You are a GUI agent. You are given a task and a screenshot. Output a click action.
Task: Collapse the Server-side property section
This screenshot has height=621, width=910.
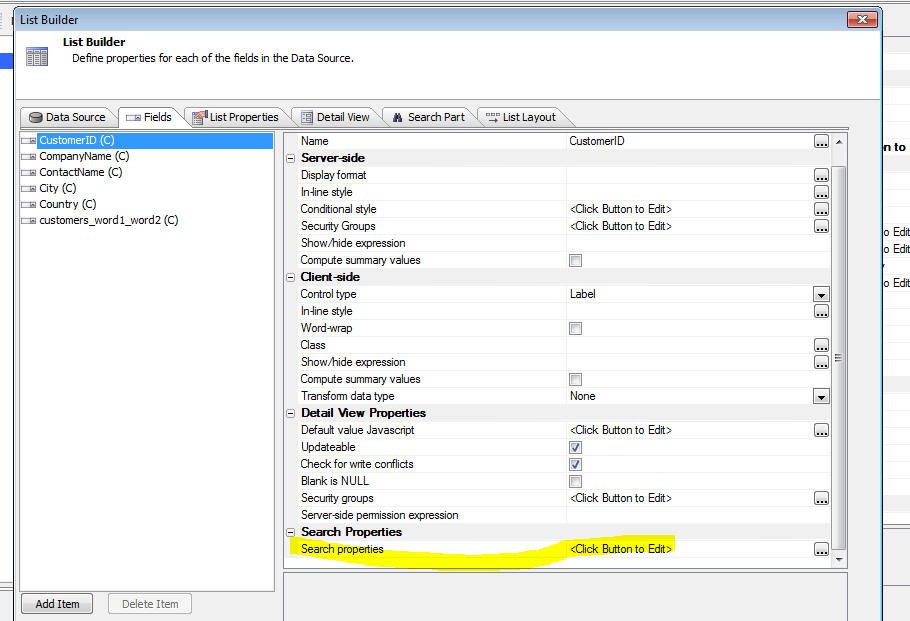click(291, 158)
